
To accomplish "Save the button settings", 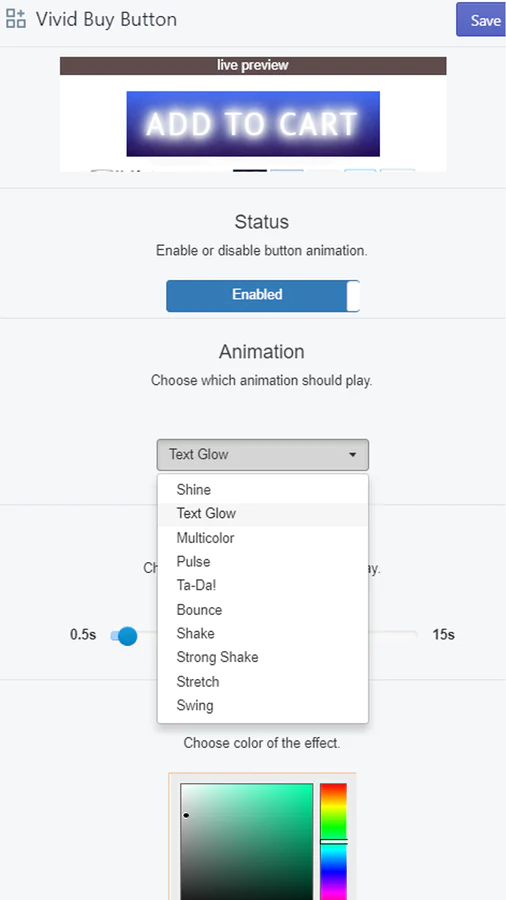I will [x=482, y=20].
